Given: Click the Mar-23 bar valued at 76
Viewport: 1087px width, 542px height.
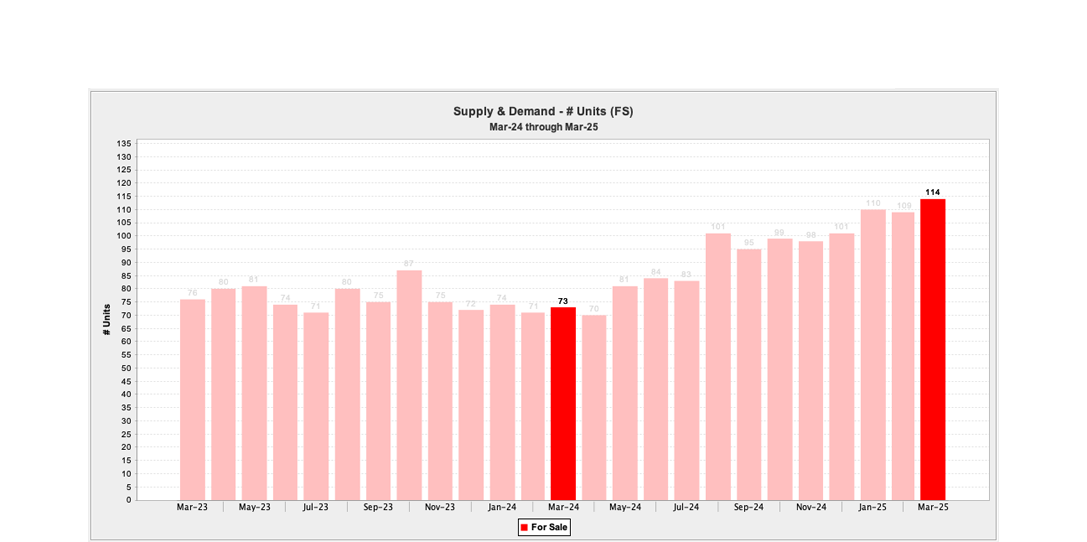Looking at the screenshot, I should [193, 400].
